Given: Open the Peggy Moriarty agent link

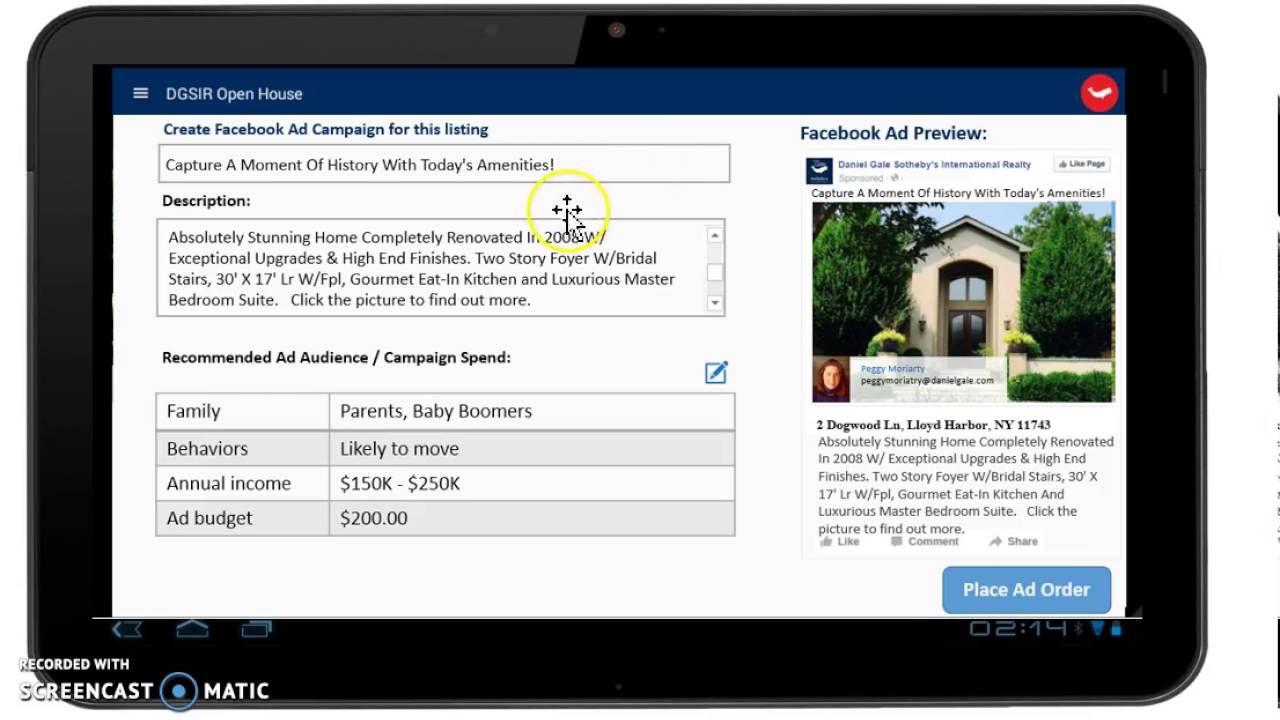Looking at the screenshot, I should 893,369.
